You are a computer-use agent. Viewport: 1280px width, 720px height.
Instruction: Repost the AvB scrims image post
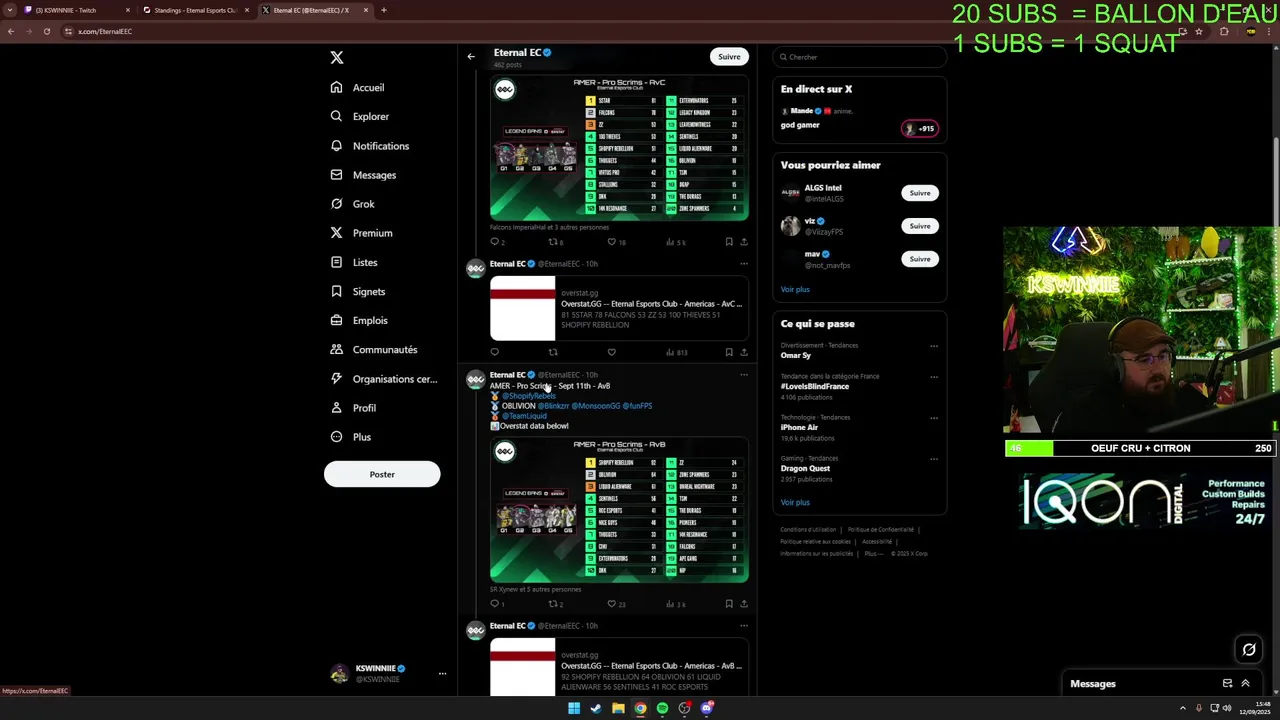pos(553,604)
